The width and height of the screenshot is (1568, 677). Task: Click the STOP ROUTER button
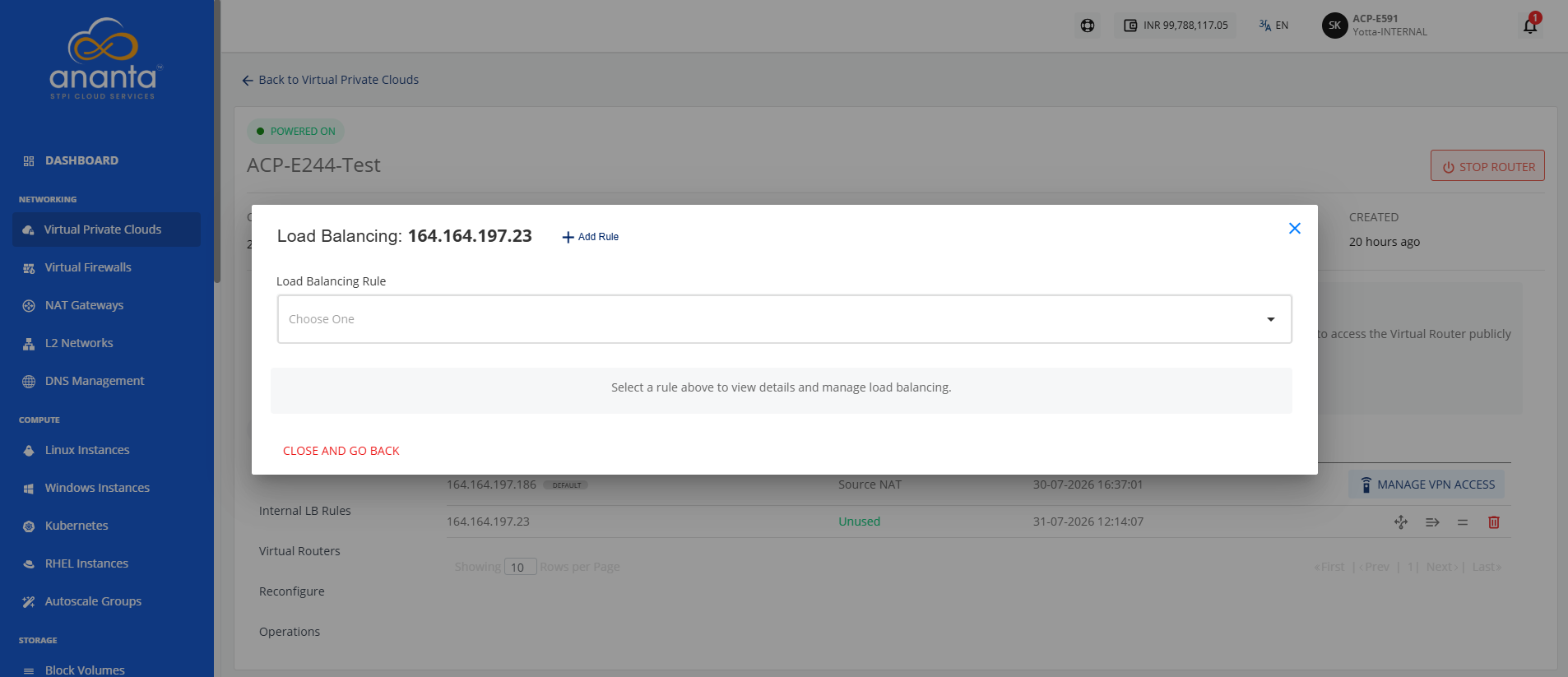click(1487, 166)
